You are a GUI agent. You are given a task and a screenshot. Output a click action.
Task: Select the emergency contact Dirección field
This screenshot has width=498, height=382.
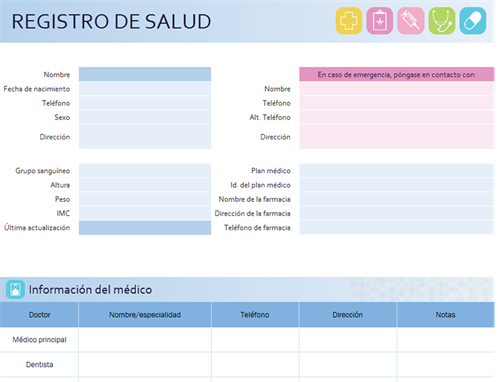396,137
